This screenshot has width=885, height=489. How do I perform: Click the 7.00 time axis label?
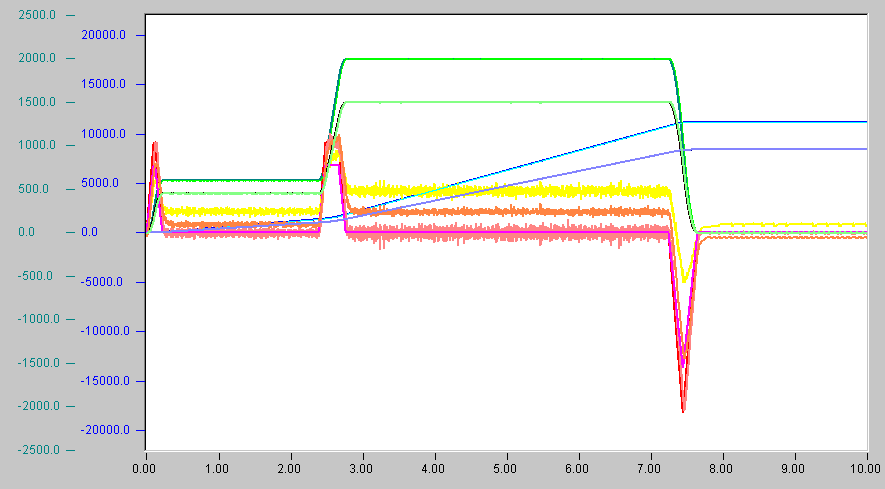pyautogui.click(x=649, y=469)
